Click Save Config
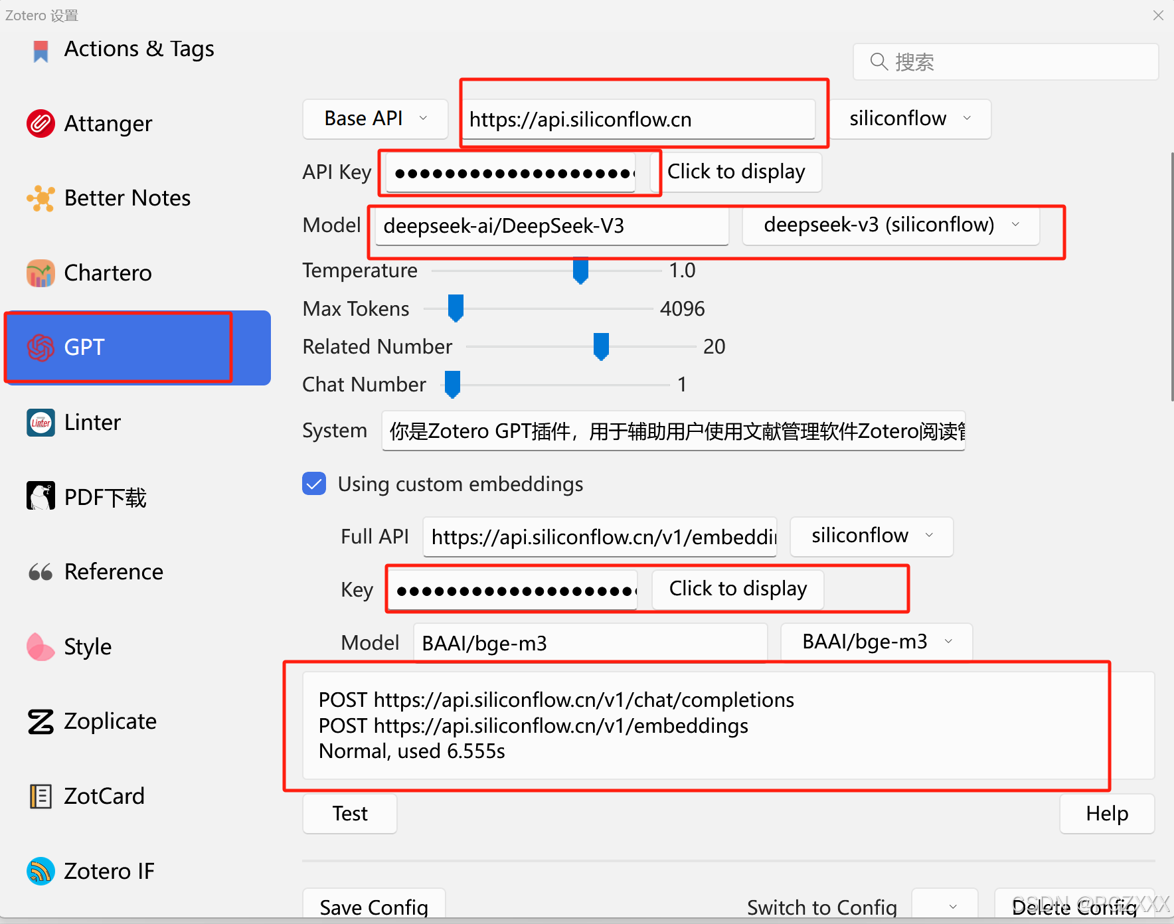This screenshot has height=924, width=1174. click(374, 906)
